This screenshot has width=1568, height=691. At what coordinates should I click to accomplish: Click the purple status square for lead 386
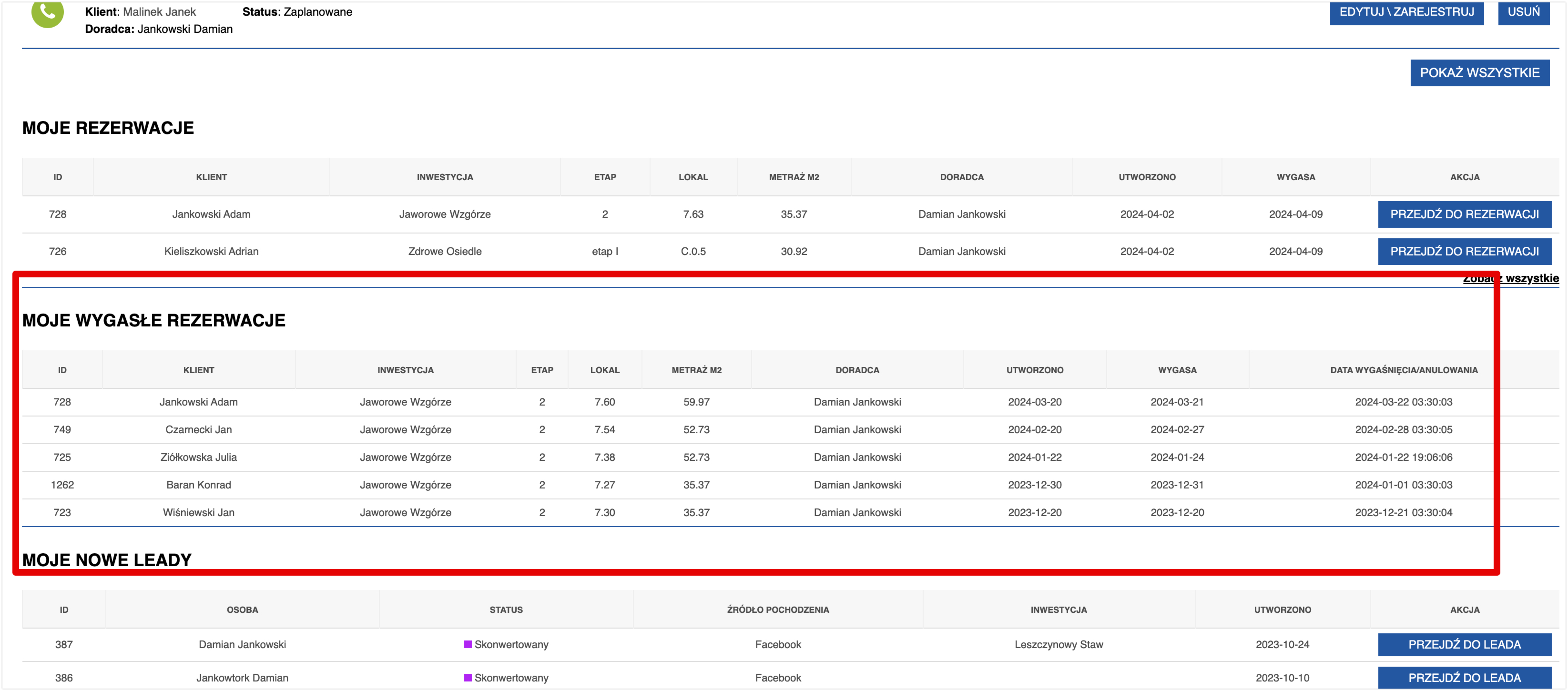tap(468, 678)
